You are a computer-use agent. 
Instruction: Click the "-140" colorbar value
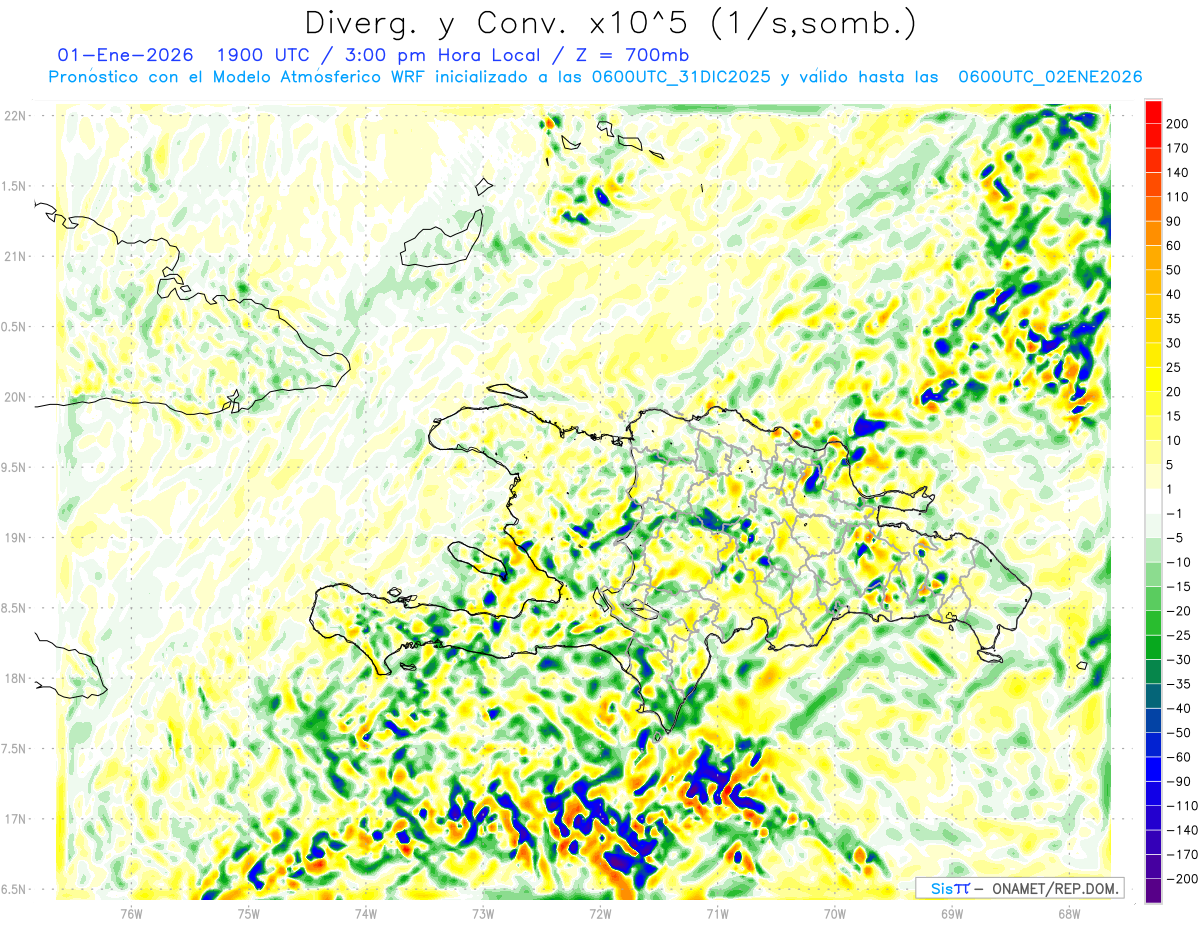click(1180, 830)
